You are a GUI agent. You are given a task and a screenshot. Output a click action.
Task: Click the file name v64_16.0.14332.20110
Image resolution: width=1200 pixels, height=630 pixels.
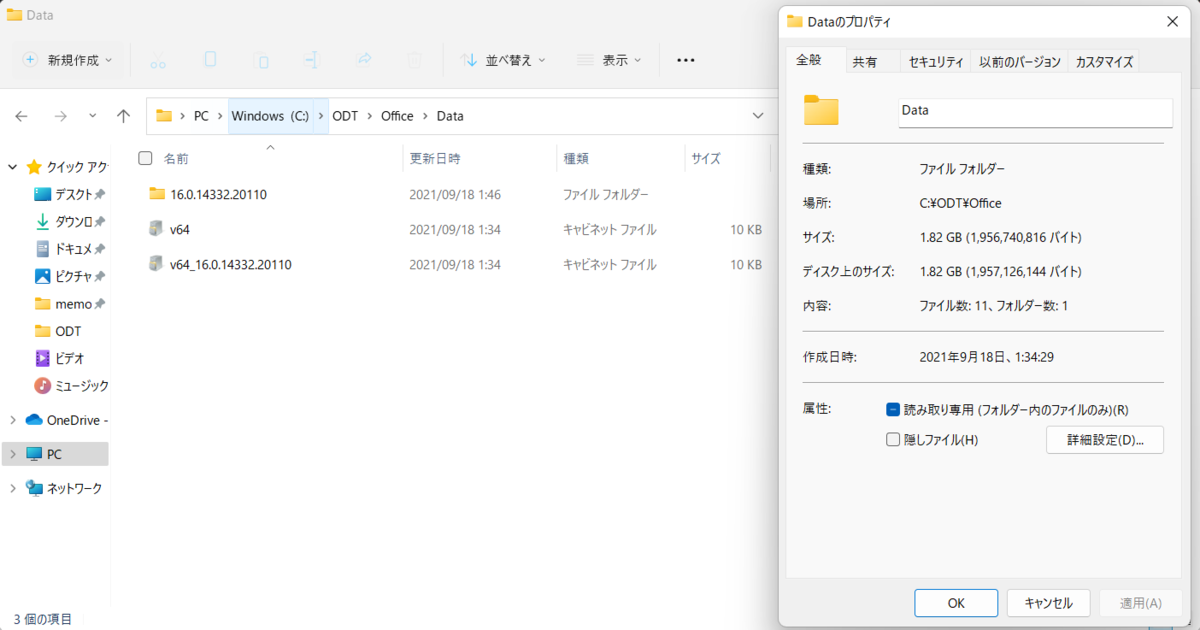click(230, 265)
